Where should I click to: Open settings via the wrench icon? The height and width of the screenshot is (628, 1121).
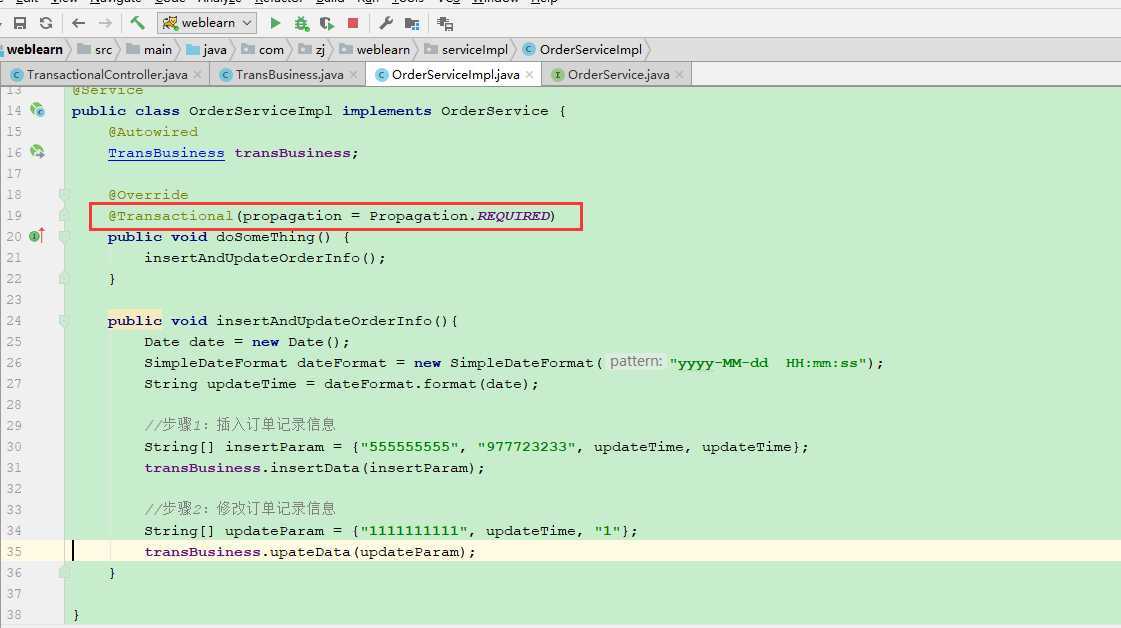click(x=386, y=24)
